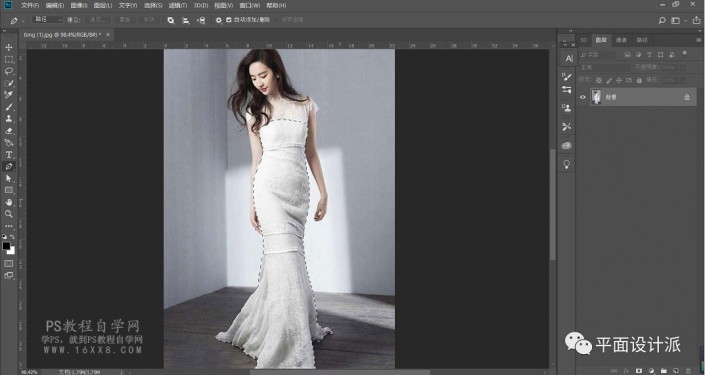Click the foreground color swatch

click(6, 246)
